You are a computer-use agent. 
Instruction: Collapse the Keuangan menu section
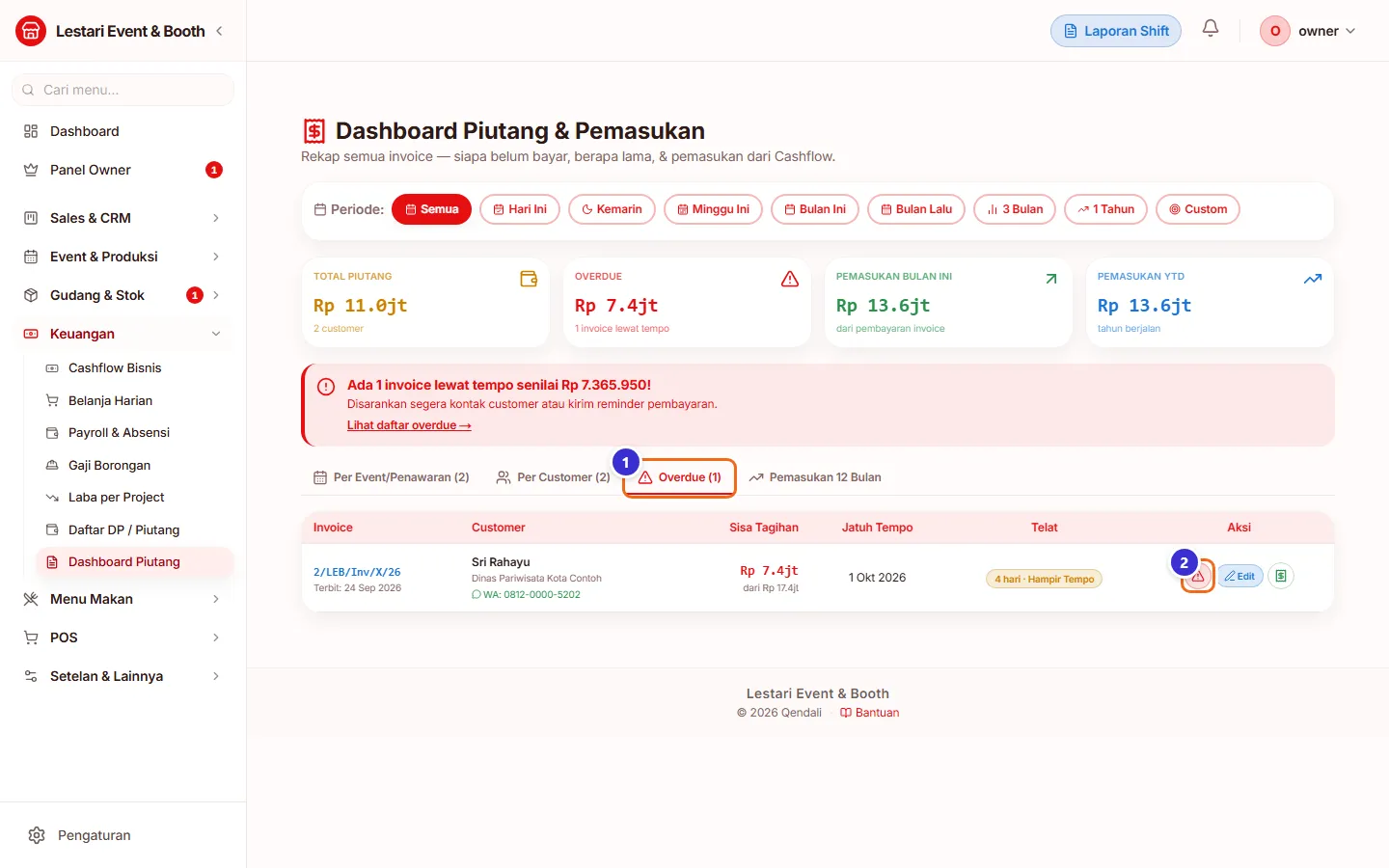[123, 334]
